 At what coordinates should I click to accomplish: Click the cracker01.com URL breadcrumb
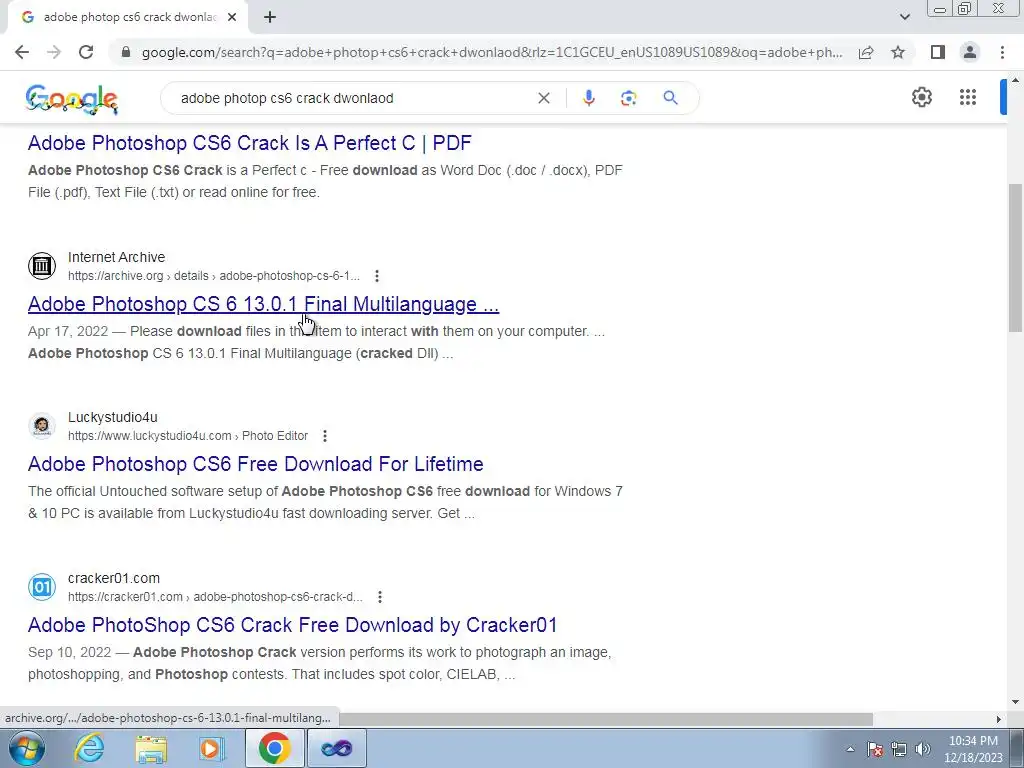215,596
